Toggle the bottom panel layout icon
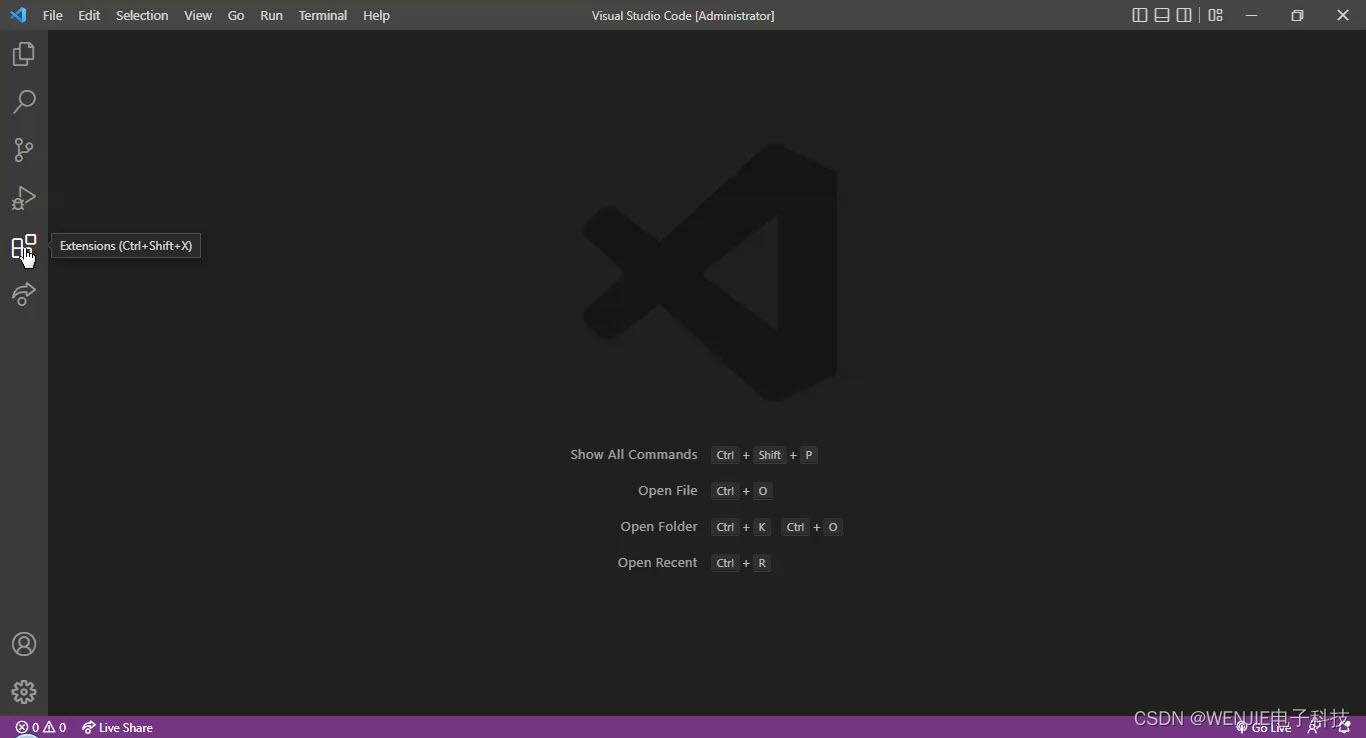Image resolution: width=1366 pixels, height=738 pixels. [1162, 15]
